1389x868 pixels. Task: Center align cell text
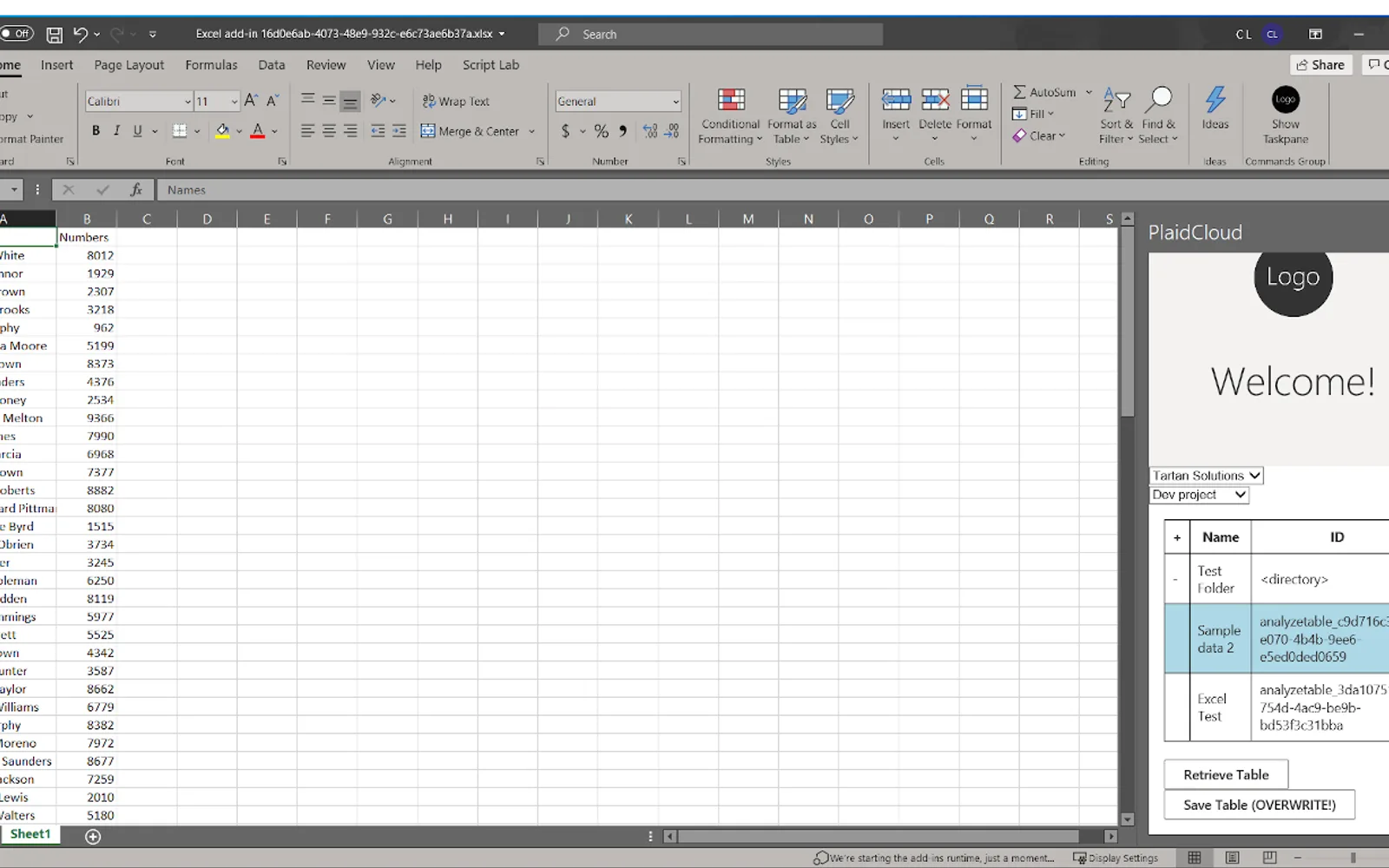click(329, 131)
